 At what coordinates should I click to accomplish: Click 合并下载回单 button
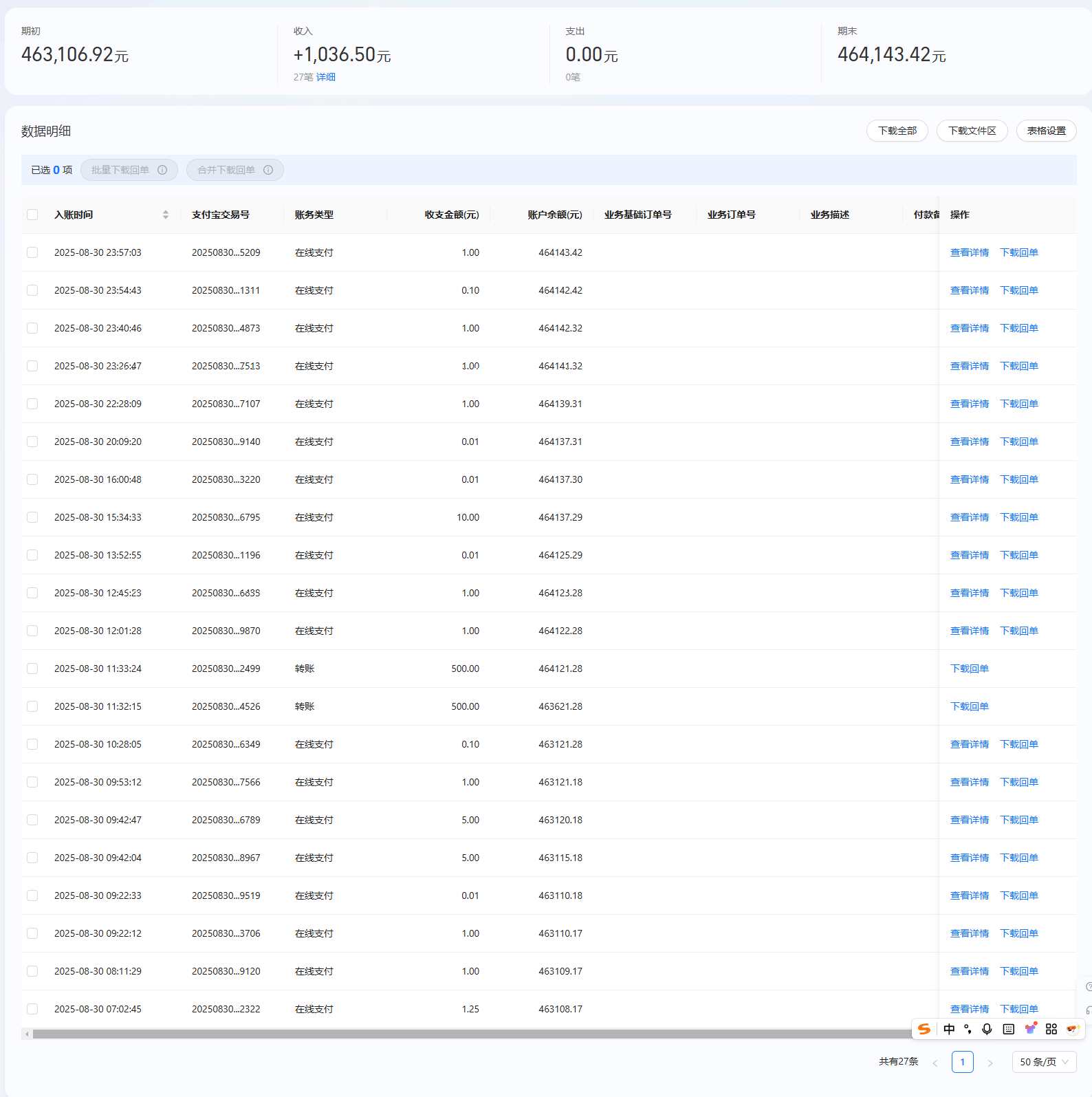(235, 170)
